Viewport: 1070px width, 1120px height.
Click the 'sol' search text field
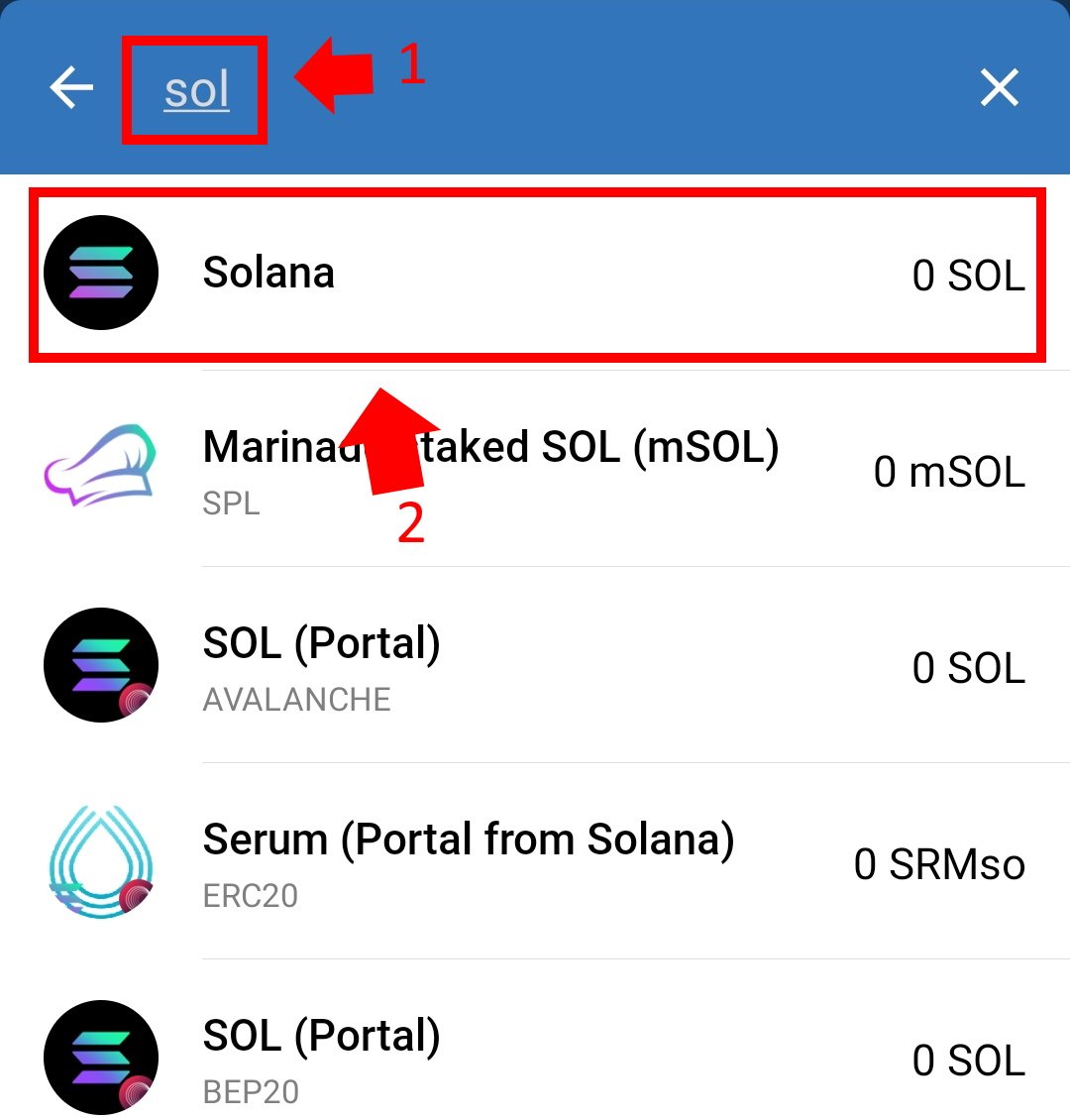tap(196, 90)
